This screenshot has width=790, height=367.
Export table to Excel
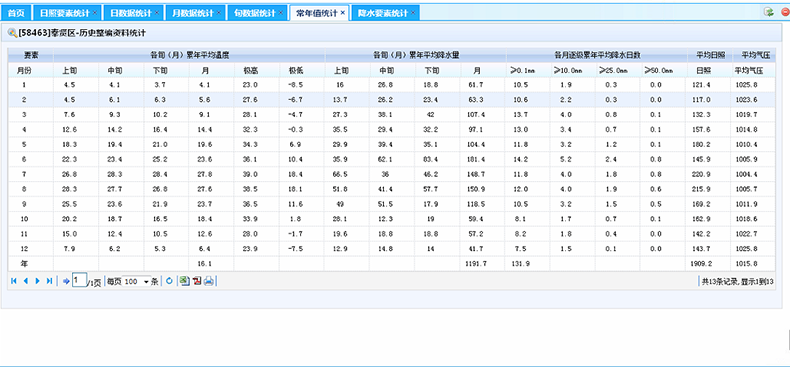pyautogui.click(x=185, y=281)
